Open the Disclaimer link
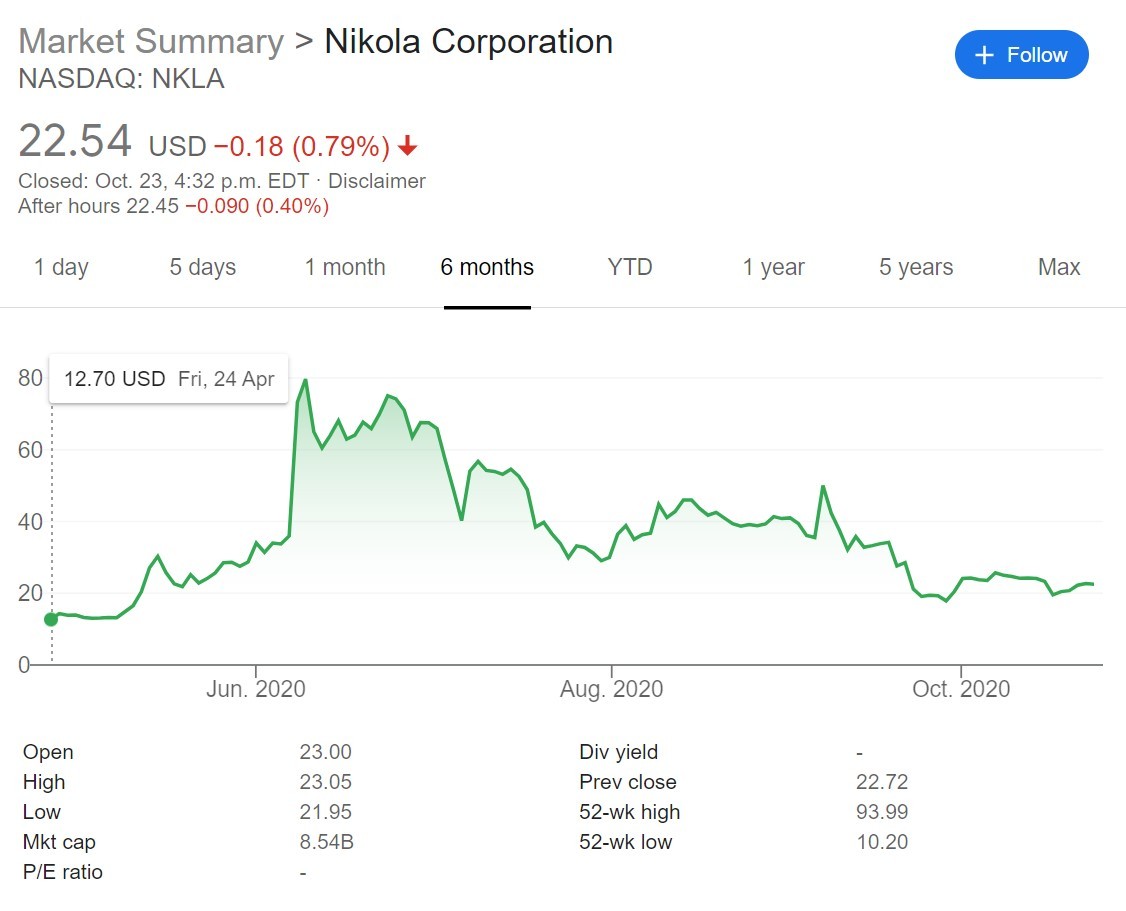This screenshot has width=1126, height=911. tap(376, 181)
